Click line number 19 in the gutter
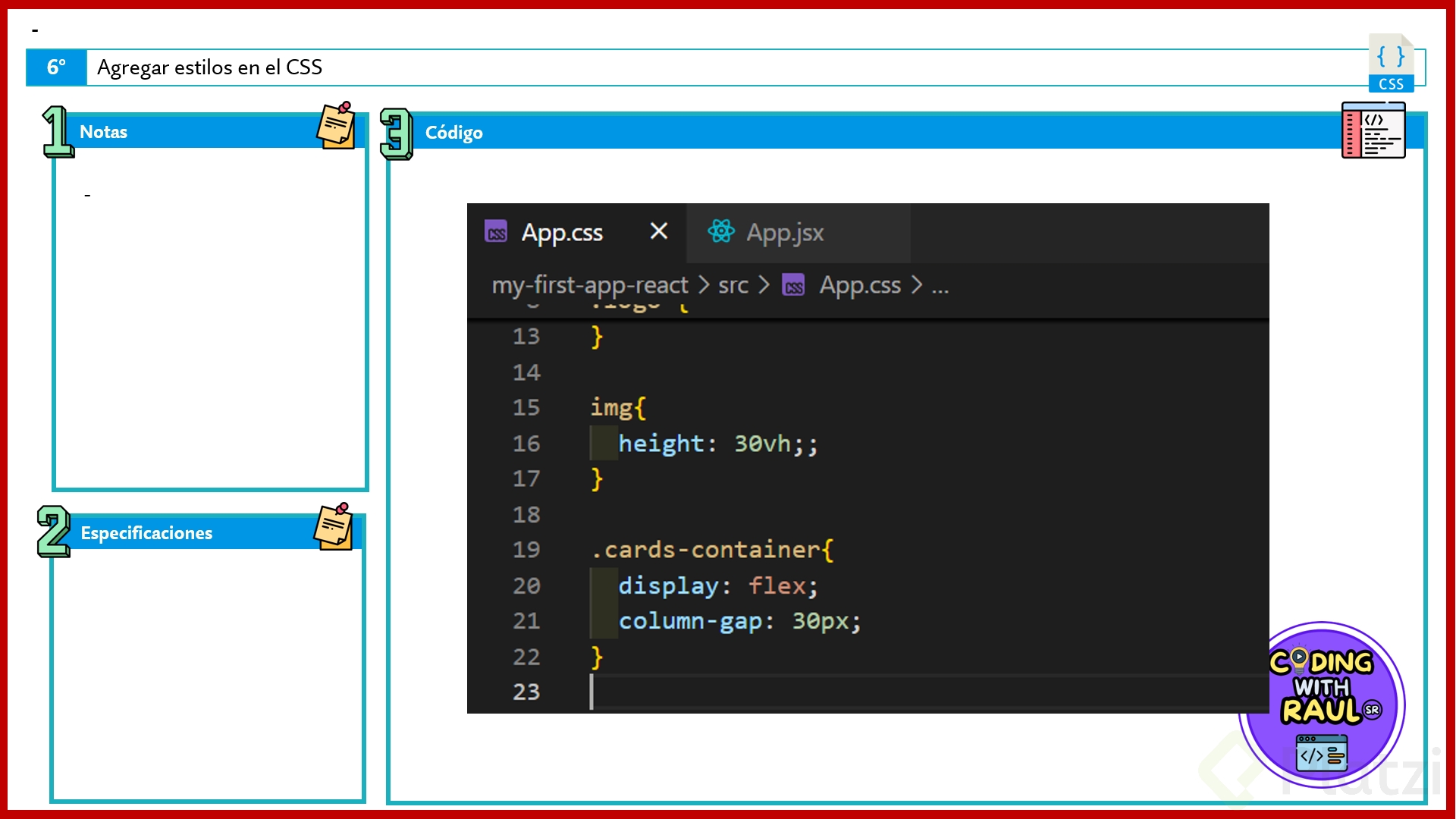The height and width of the screenshot is (819, 1456). coord(526,550)
